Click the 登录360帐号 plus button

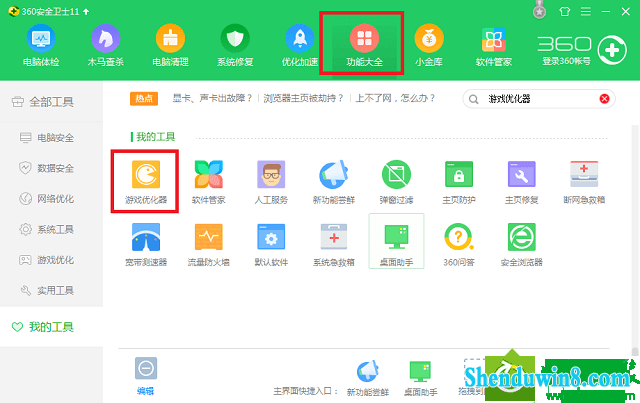[x=612, y=50]
